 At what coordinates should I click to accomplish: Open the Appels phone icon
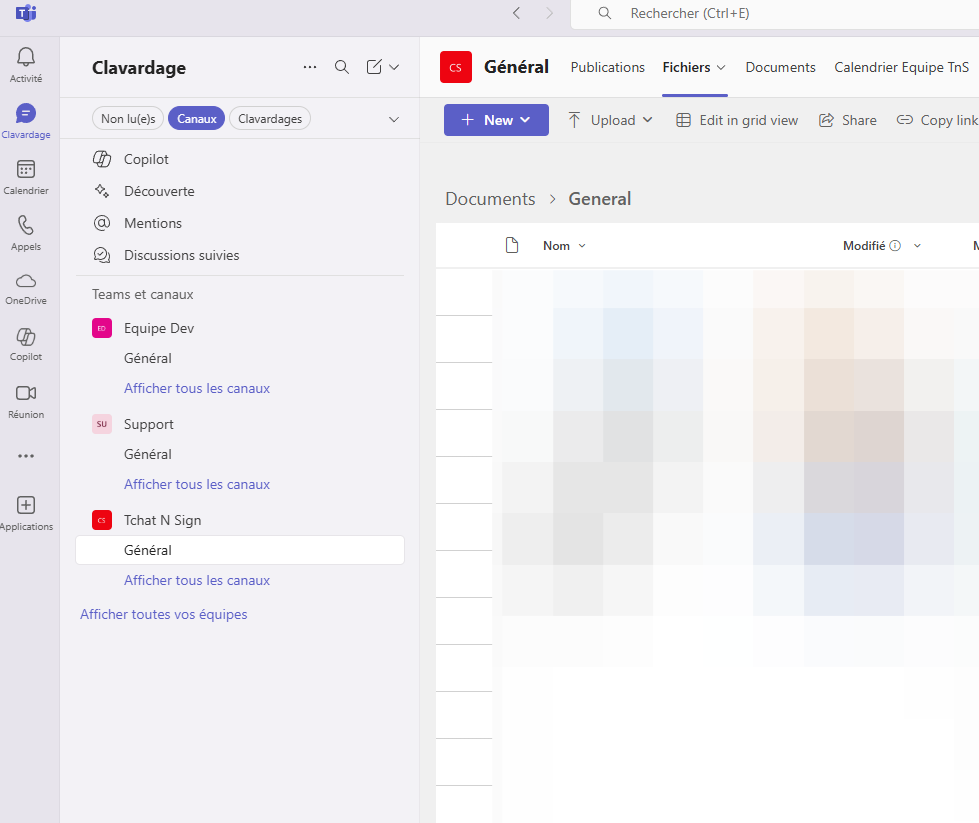coord(26,233)
